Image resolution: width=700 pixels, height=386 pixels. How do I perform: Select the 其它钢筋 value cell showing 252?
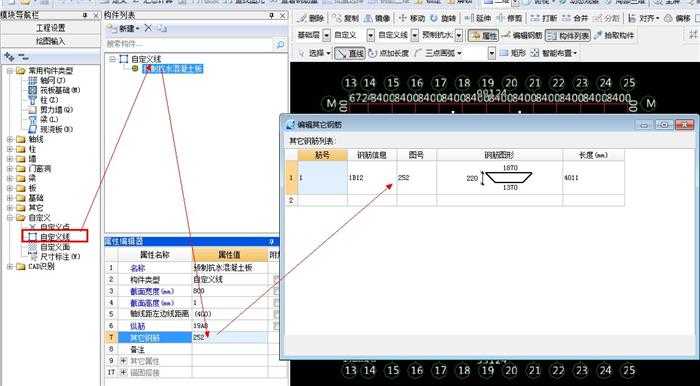click(x=229, y=338)
